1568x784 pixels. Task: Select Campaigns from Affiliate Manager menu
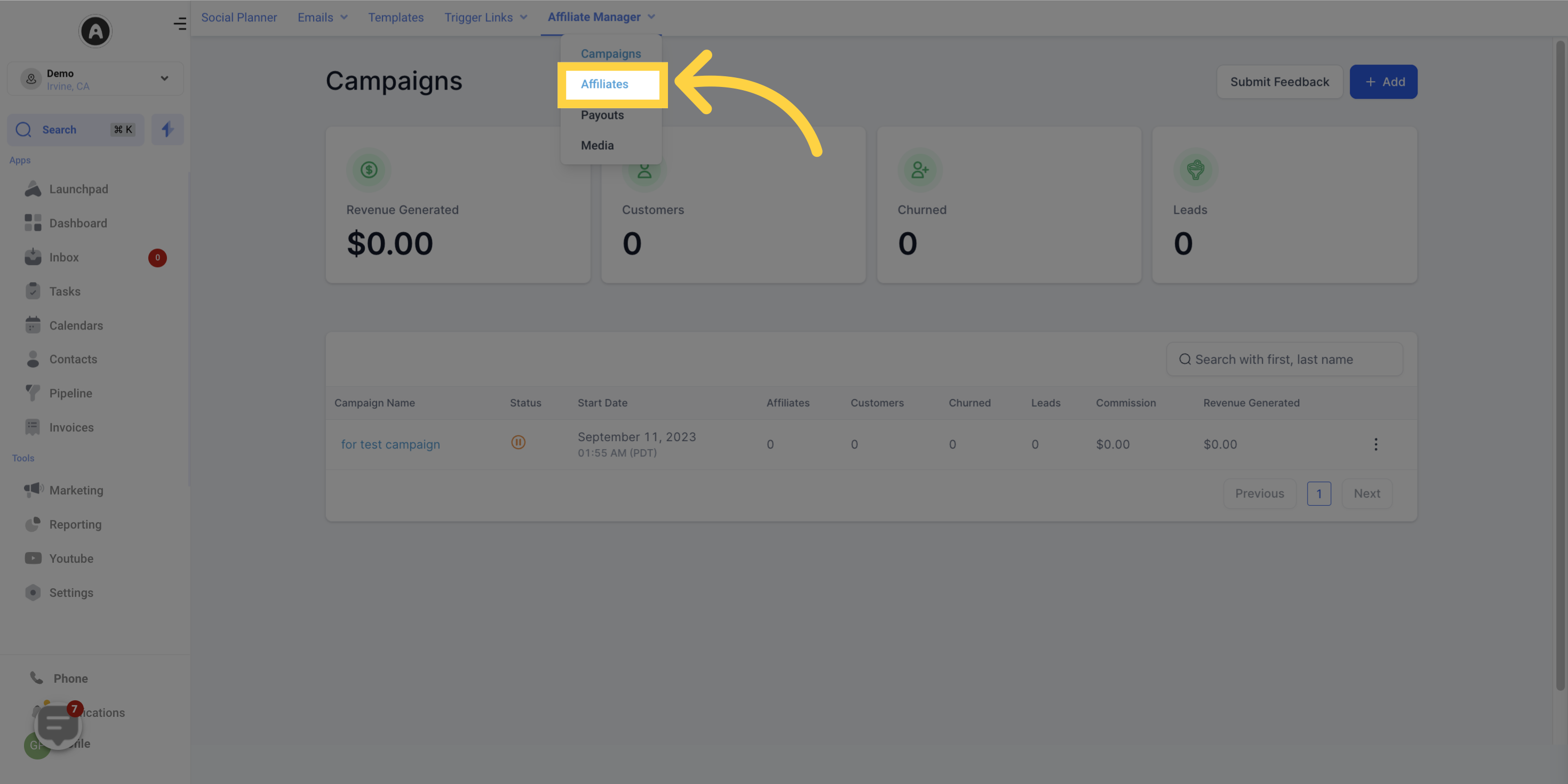pyautogui.click(x=610, y=53)
